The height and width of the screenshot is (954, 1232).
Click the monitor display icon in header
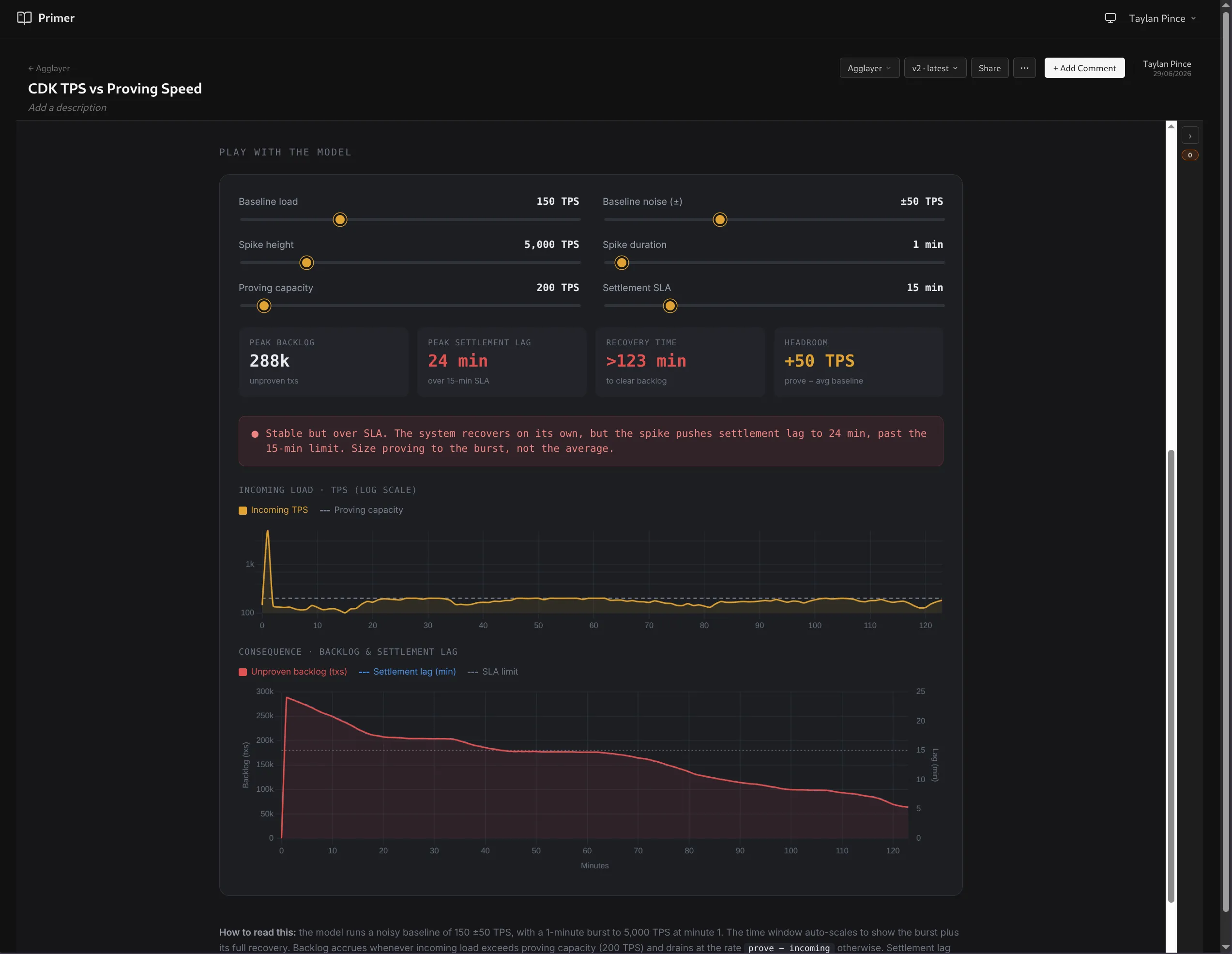tap(1110, 18)
